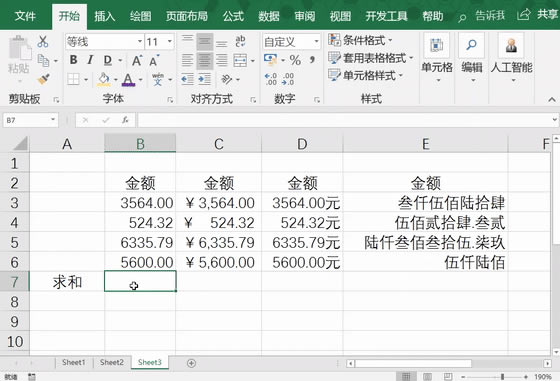560x381 pixels.
Task: Toggle center horizontal alignment
Action: coord(205,60)
